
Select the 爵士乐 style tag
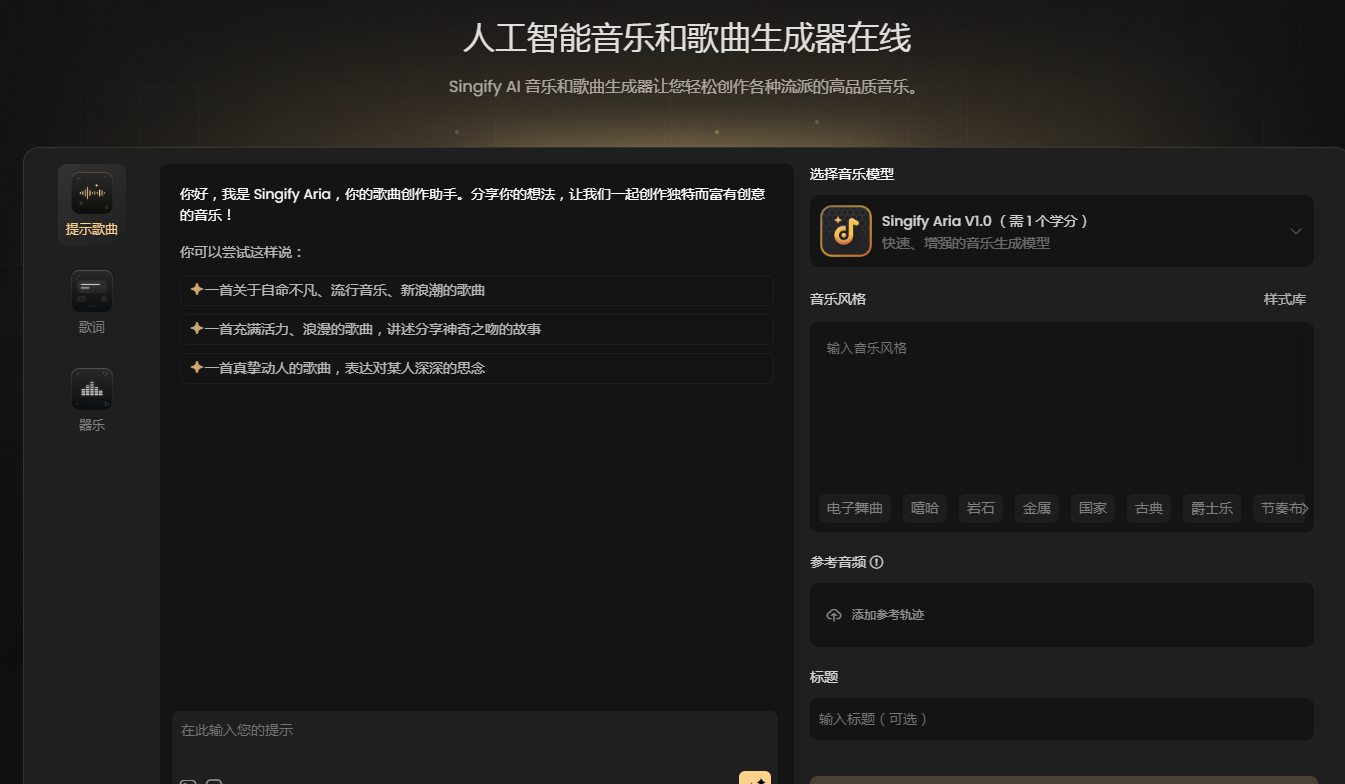(x=1212, y=508)
